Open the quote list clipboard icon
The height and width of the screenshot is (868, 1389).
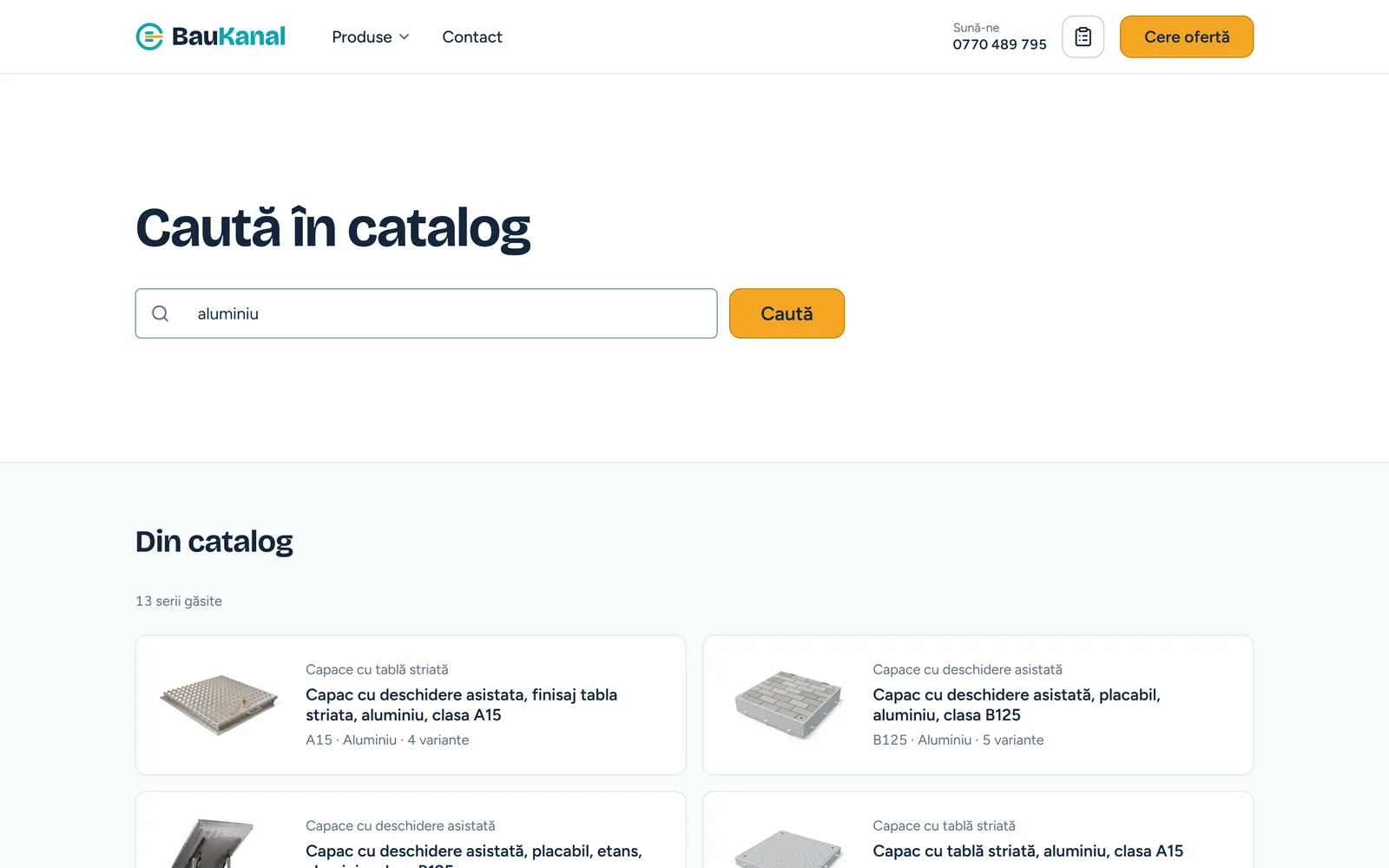pos(1083,36)
